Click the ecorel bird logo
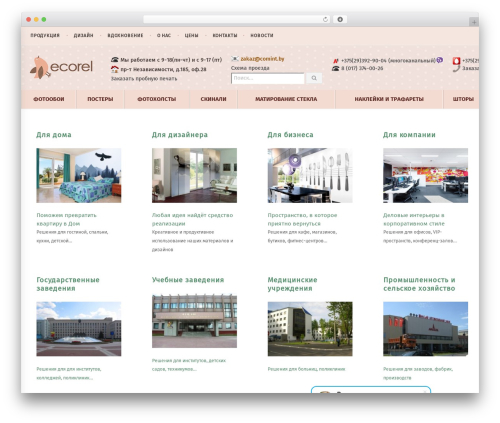The height and width of the screenshot is (423, 500). click(x=61, y=68)
